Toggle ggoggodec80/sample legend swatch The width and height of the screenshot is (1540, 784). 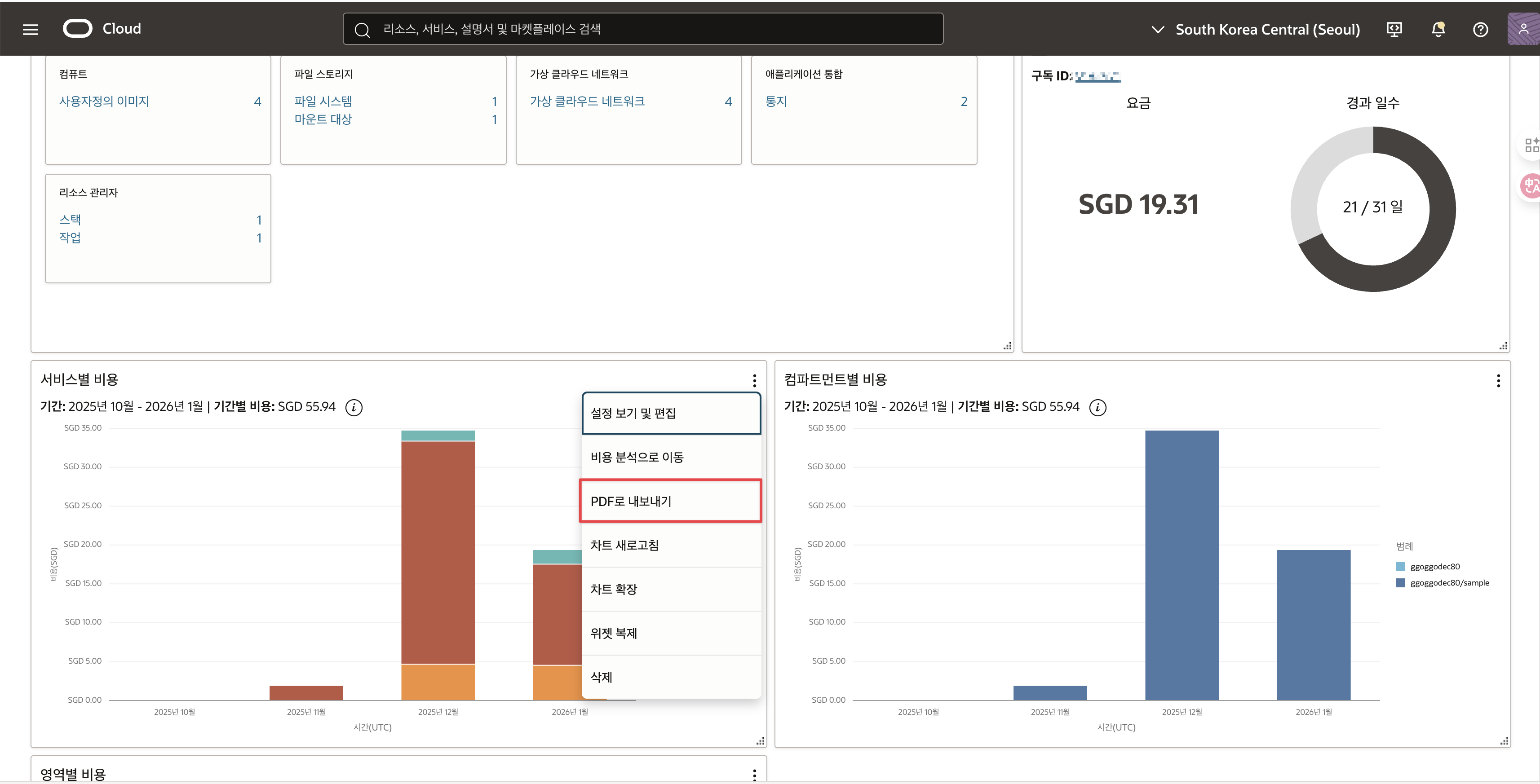[1401, 583]
